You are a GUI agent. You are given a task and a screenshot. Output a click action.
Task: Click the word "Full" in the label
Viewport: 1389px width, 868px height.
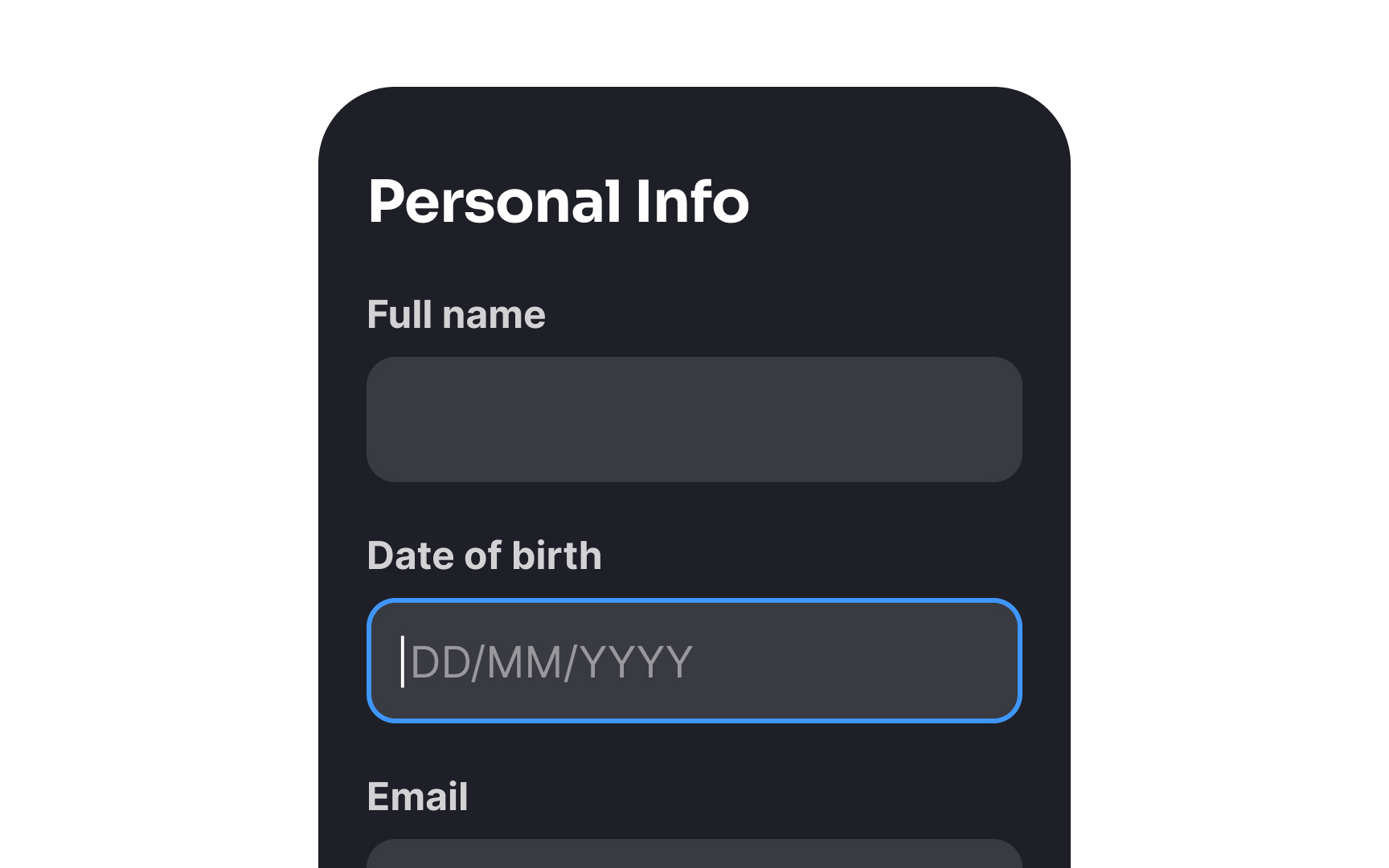click(399, 314)
